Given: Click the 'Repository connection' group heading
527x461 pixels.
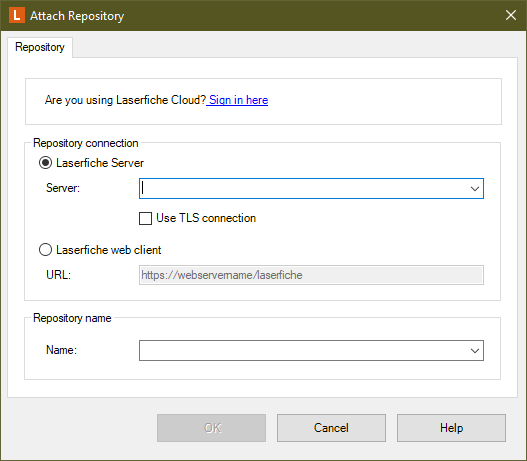Looking at the screenshot, I should click(x=86, y=143).
